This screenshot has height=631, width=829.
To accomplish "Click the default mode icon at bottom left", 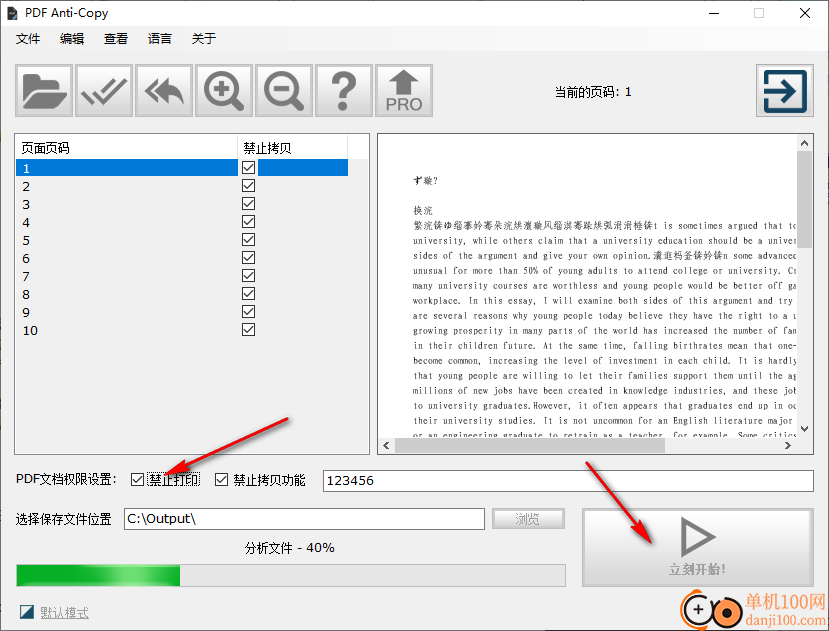I will [x=26, y=612].
